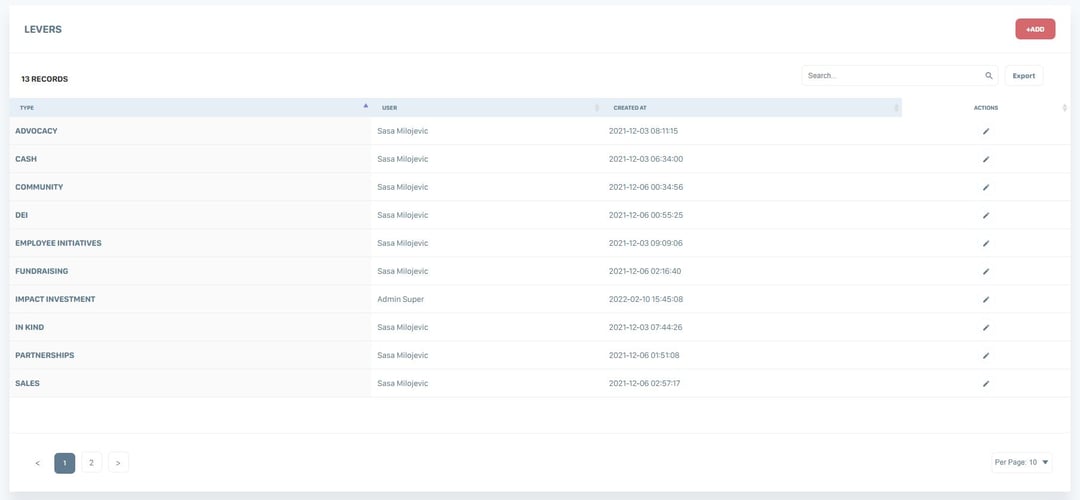Select page 1 in pagination

coord(64,462)
